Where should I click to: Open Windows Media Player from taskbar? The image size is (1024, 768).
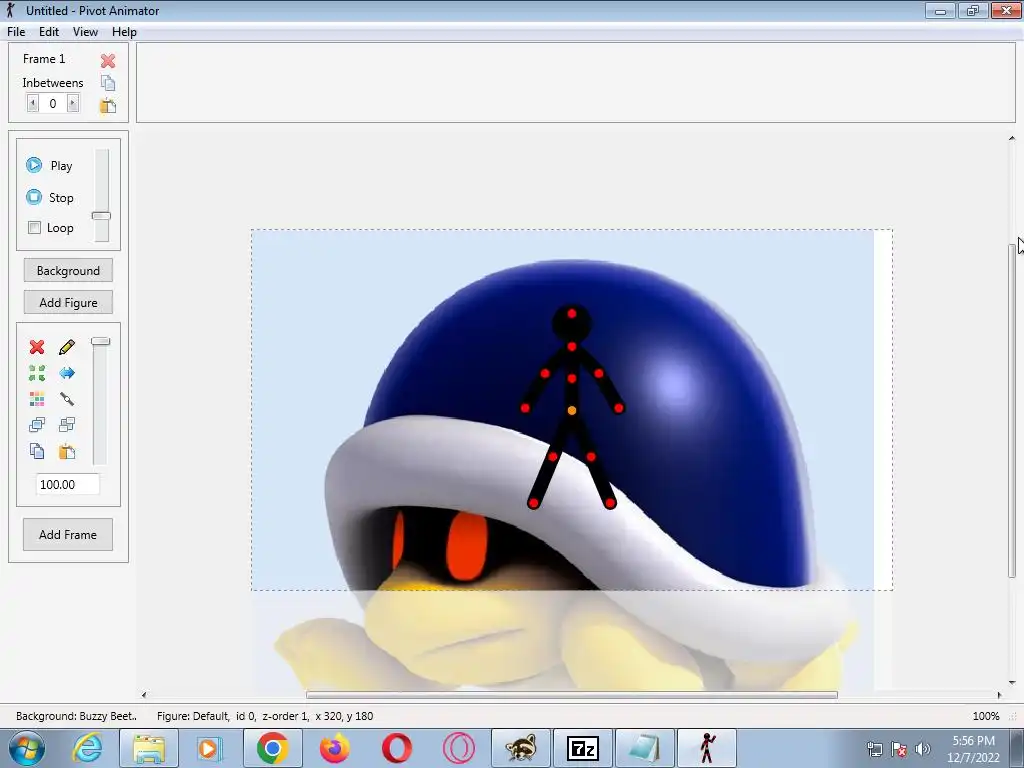coord(210,748)
